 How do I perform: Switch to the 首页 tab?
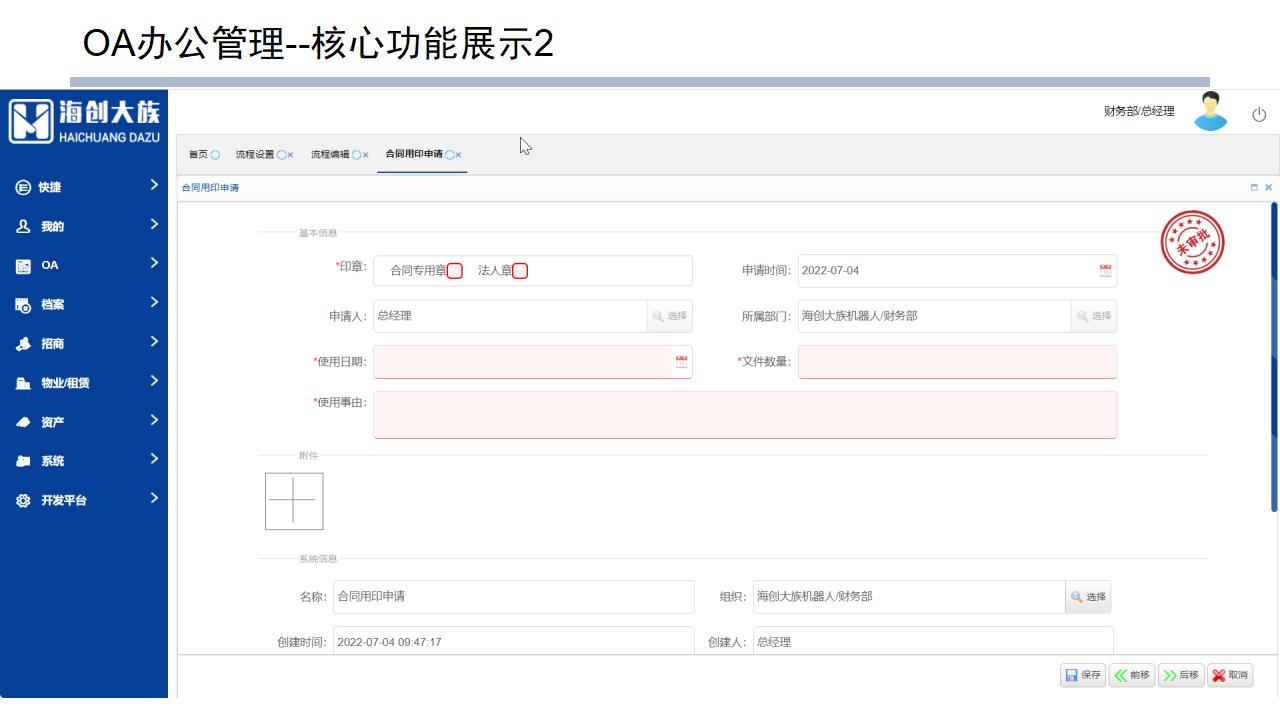198,155
